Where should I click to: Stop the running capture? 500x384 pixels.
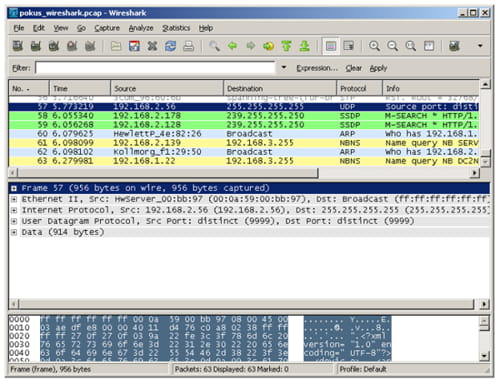tap(72, 46)
